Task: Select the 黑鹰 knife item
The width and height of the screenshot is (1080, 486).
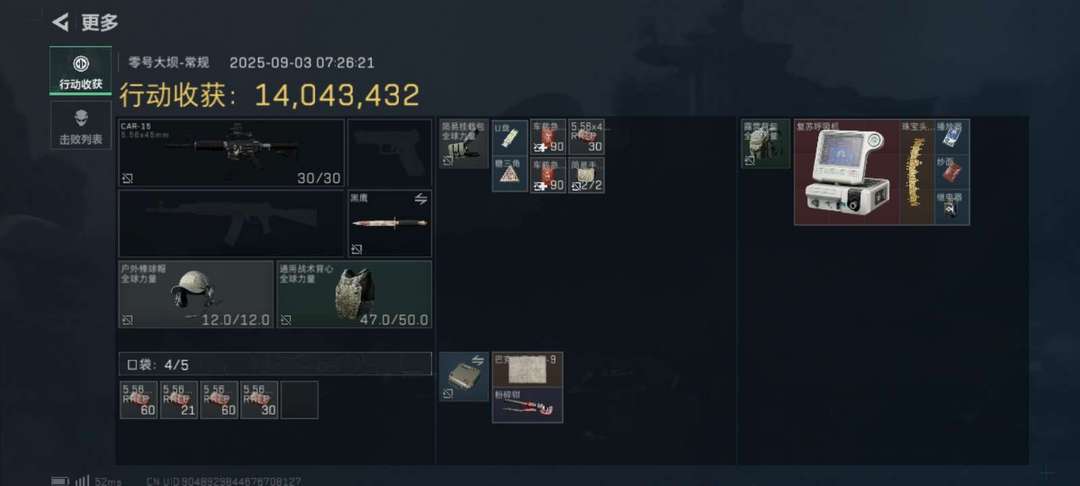Action: [390, 224]
